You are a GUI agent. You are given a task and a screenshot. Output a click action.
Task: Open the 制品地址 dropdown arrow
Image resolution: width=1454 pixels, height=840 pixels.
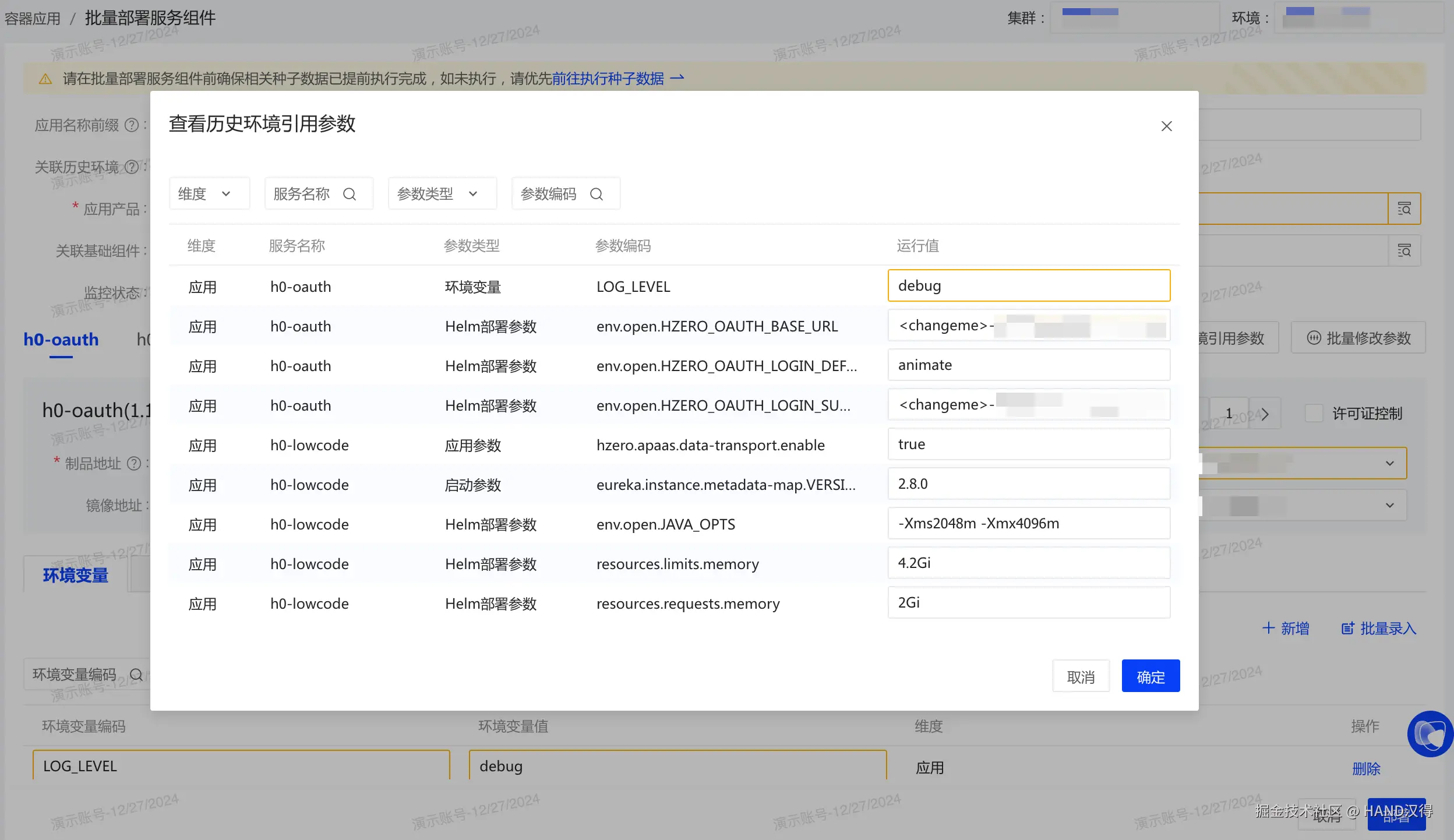1390,464
